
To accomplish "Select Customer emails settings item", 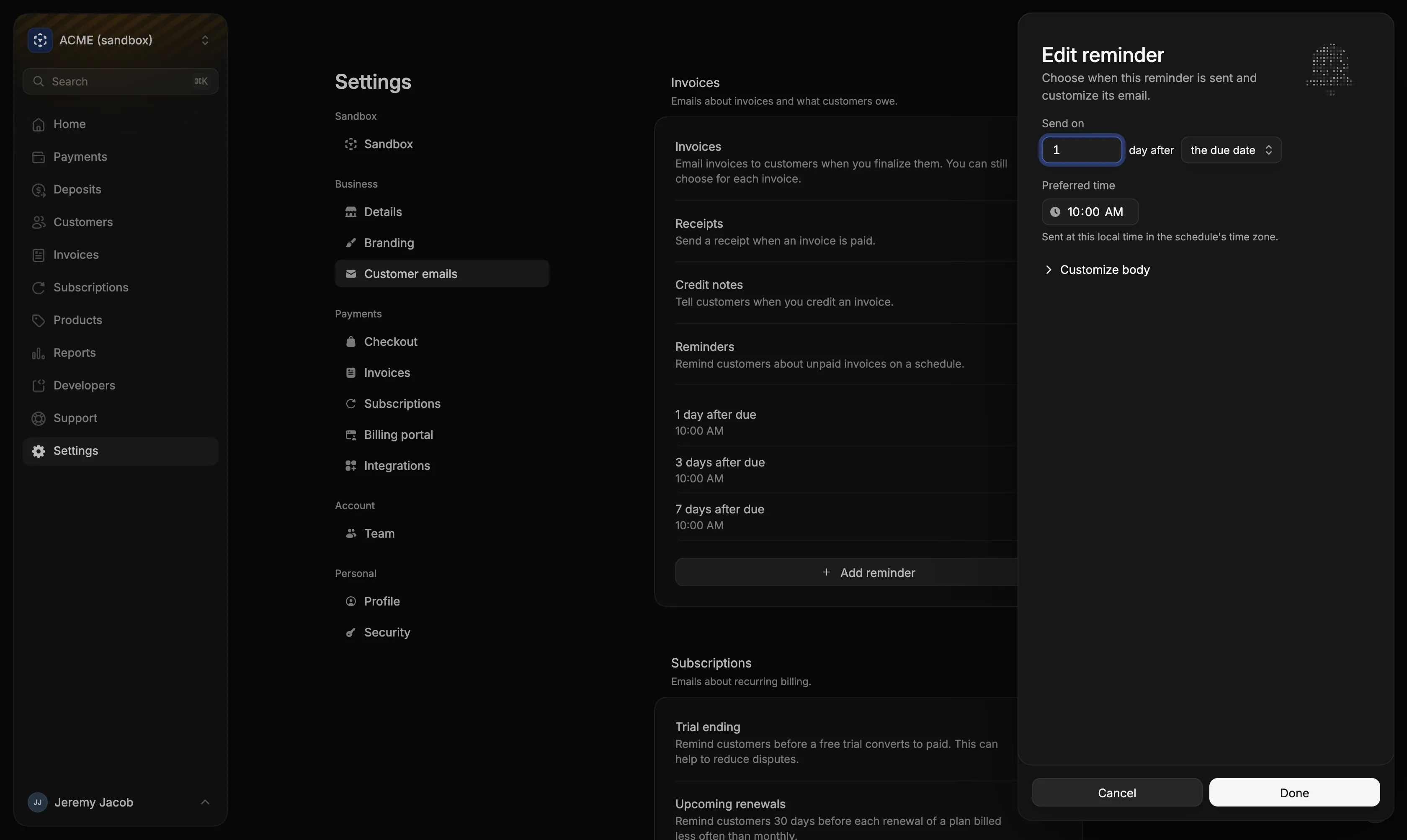I will pos(441,274).
